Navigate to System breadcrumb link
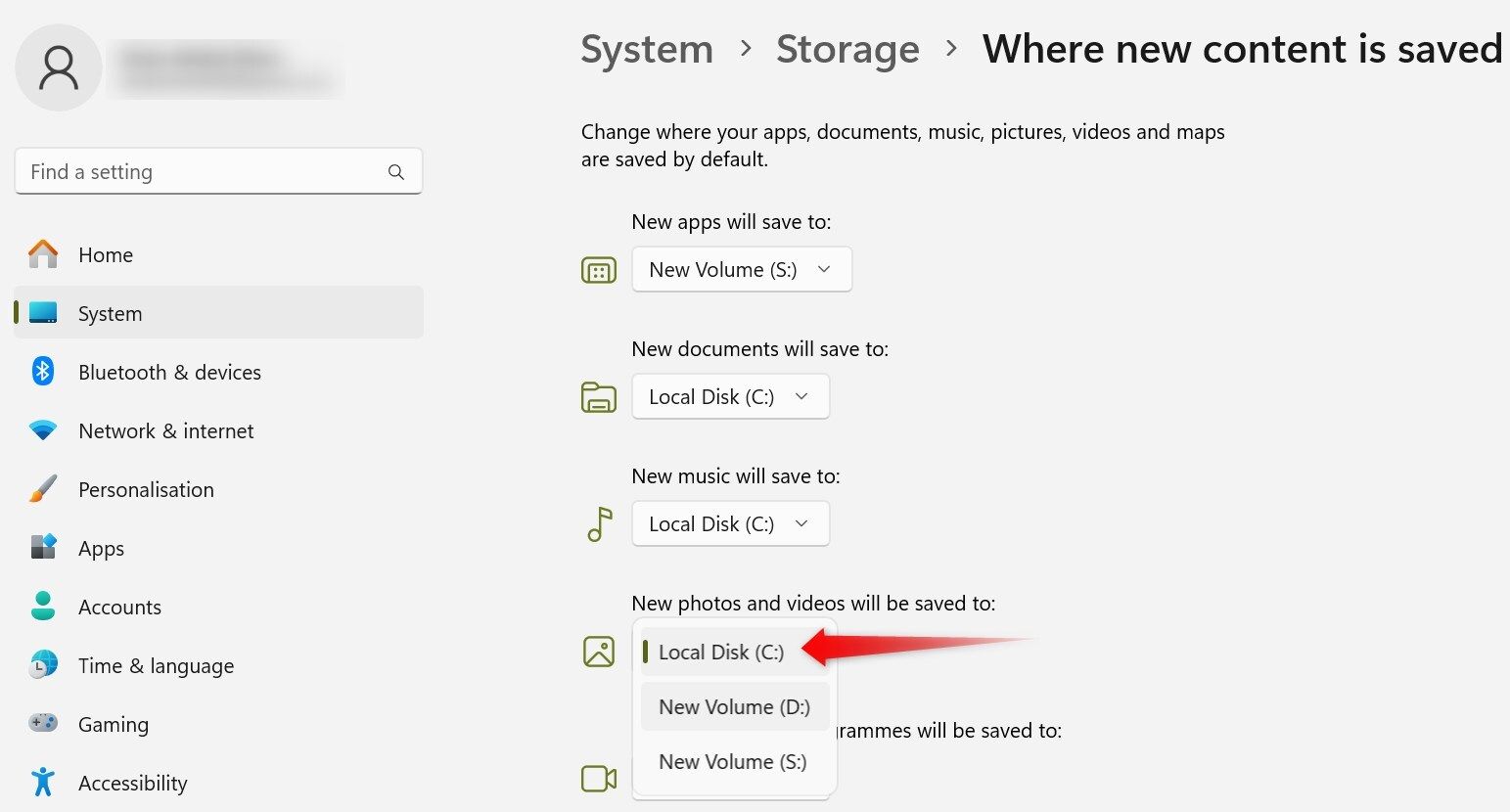Screen dimensions: 1510x812 [647, 49]
